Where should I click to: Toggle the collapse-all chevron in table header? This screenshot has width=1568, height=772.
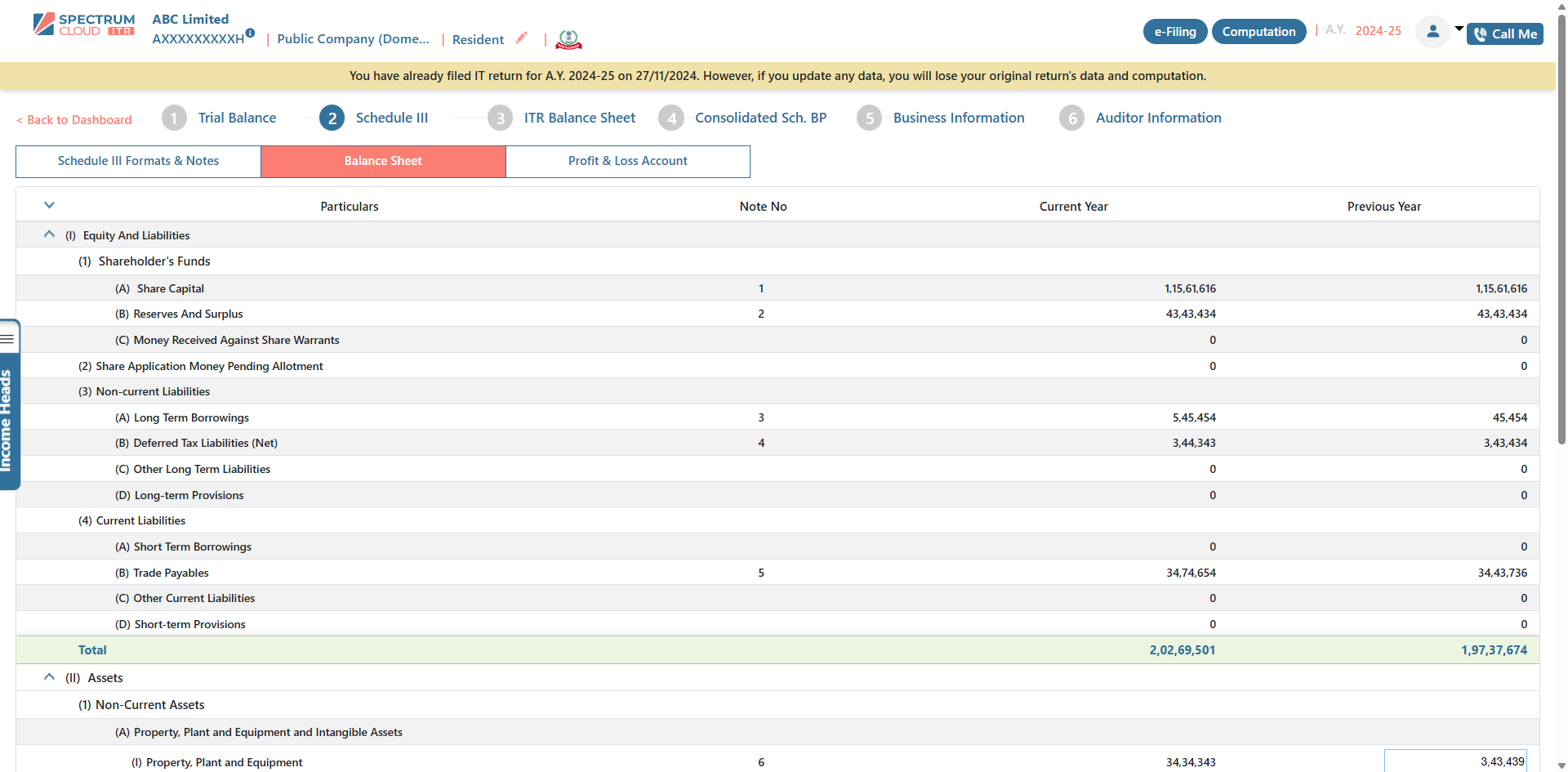(49, 205)
